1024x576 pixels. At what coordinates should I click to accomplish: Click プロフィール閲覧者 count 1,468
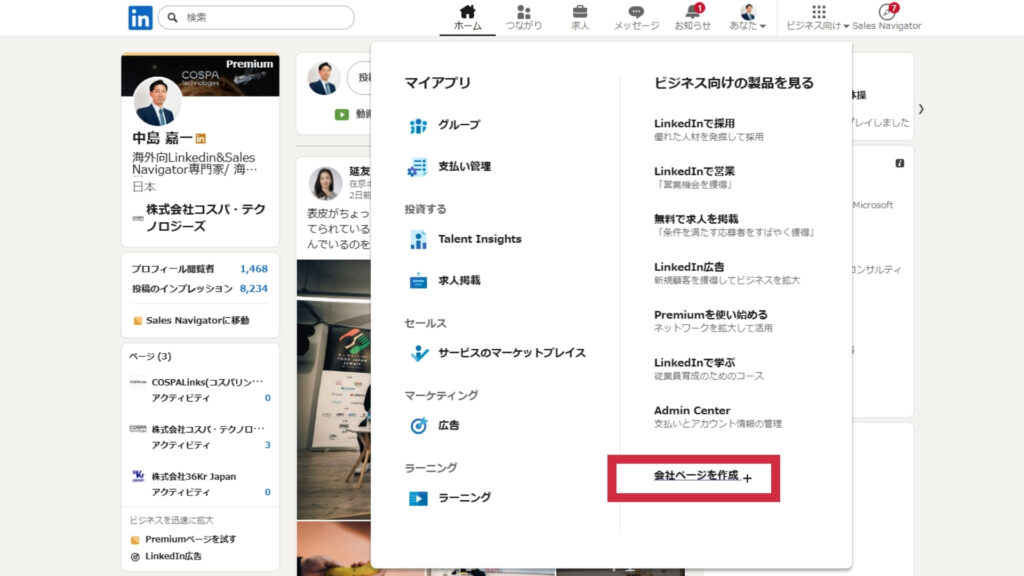click(x=253, y=269)
